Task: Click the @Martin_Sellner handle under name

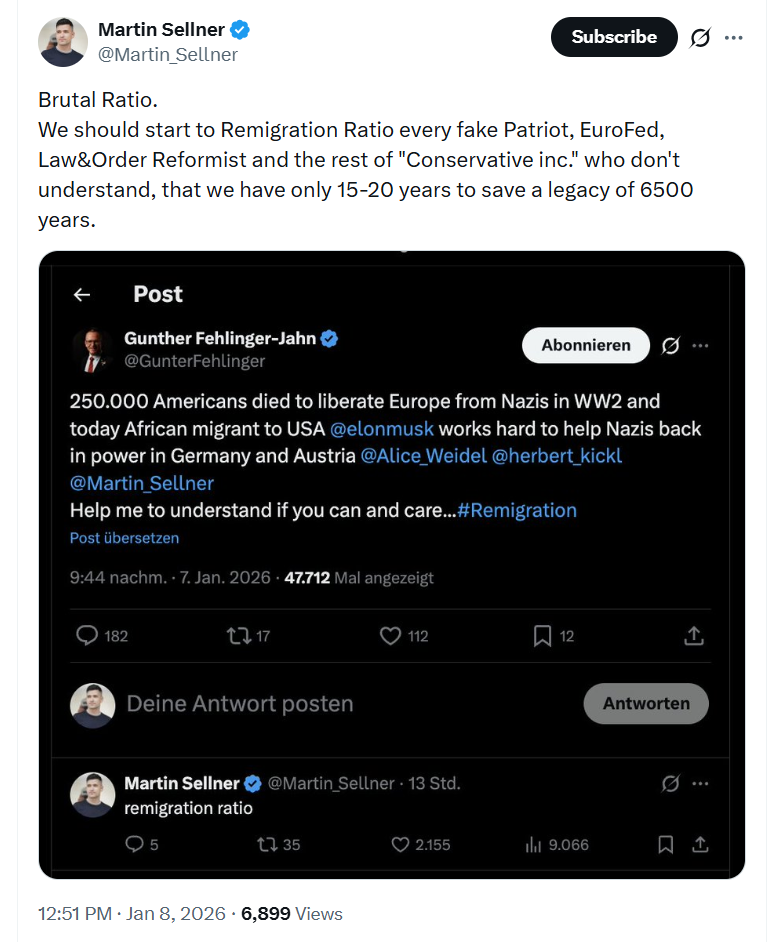Action: tap(167, 55)
